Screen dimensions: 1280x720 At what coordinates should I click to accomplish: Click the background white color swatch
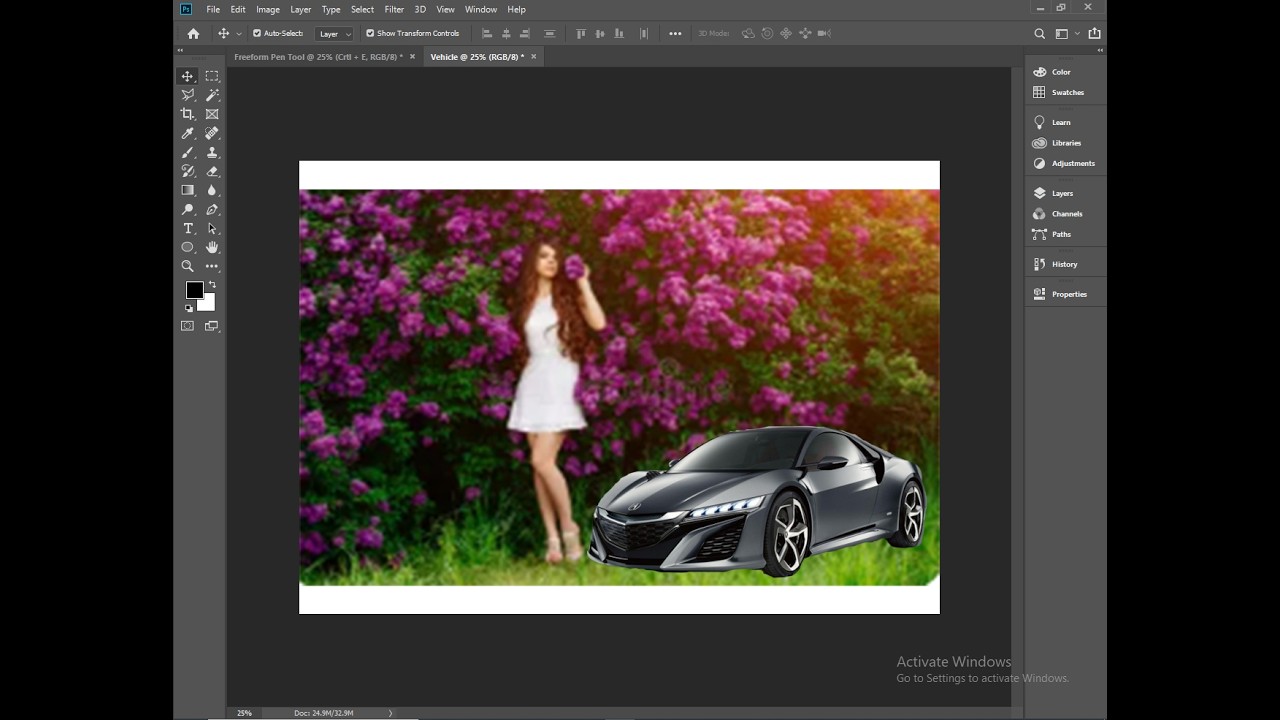coord(208,304)
